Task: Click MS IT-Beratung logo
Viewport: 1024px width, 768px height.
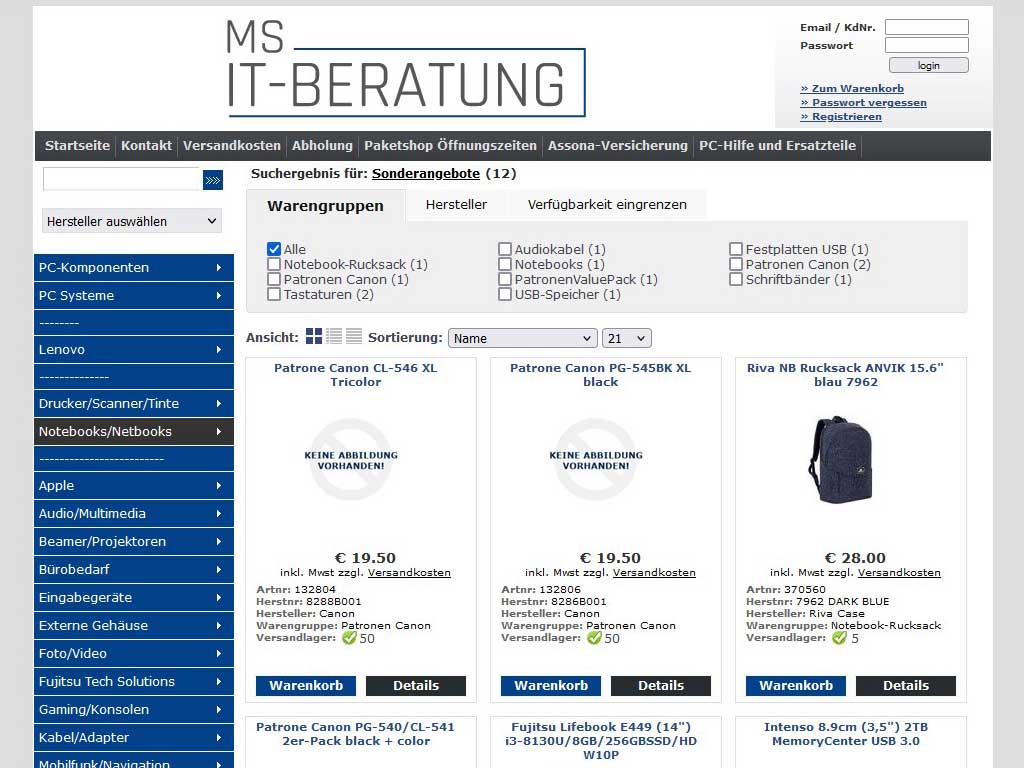Action: [405, 68]
